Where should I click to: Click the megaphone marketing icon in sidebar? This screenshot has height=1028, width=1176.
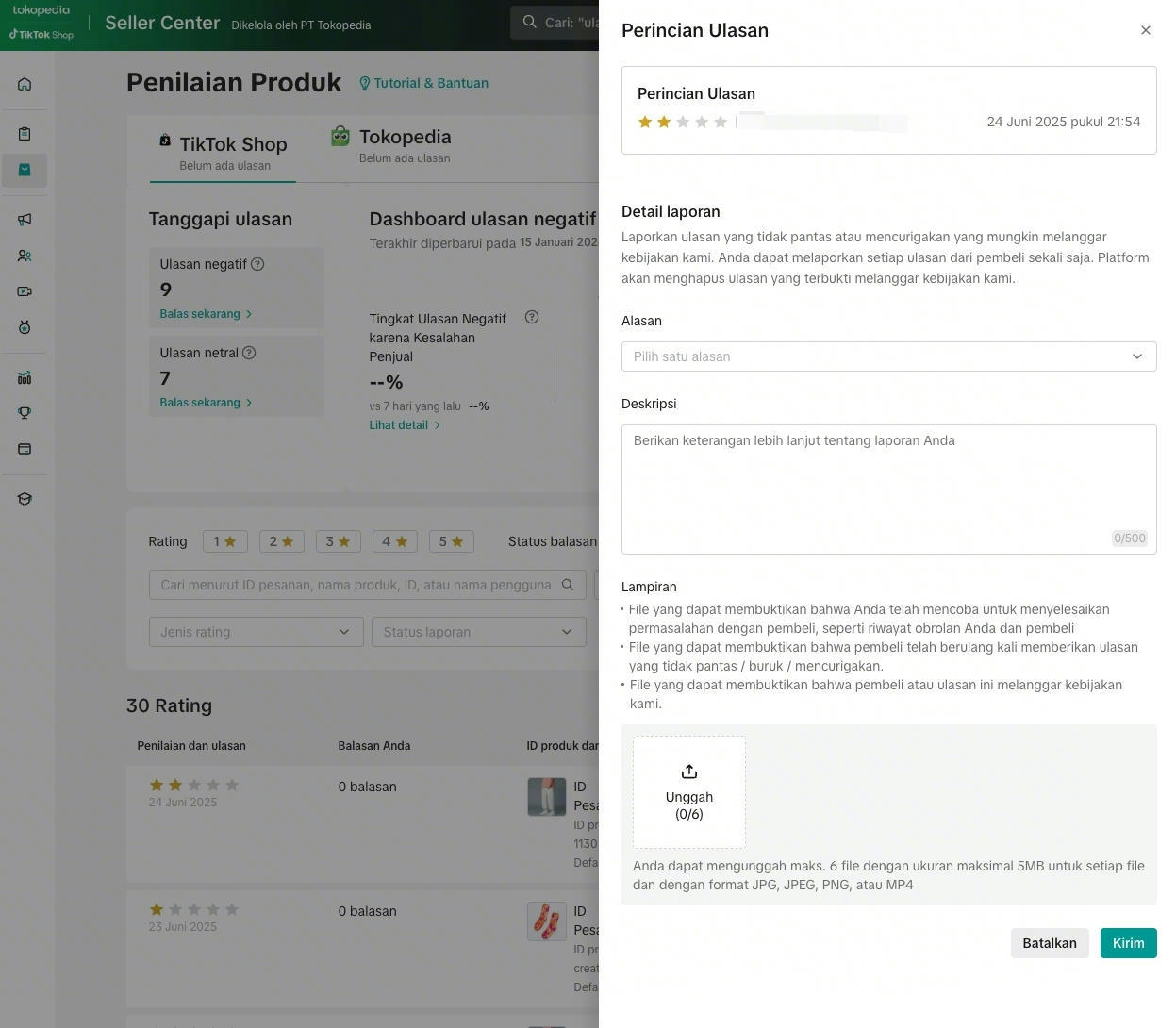pos(25,219)
